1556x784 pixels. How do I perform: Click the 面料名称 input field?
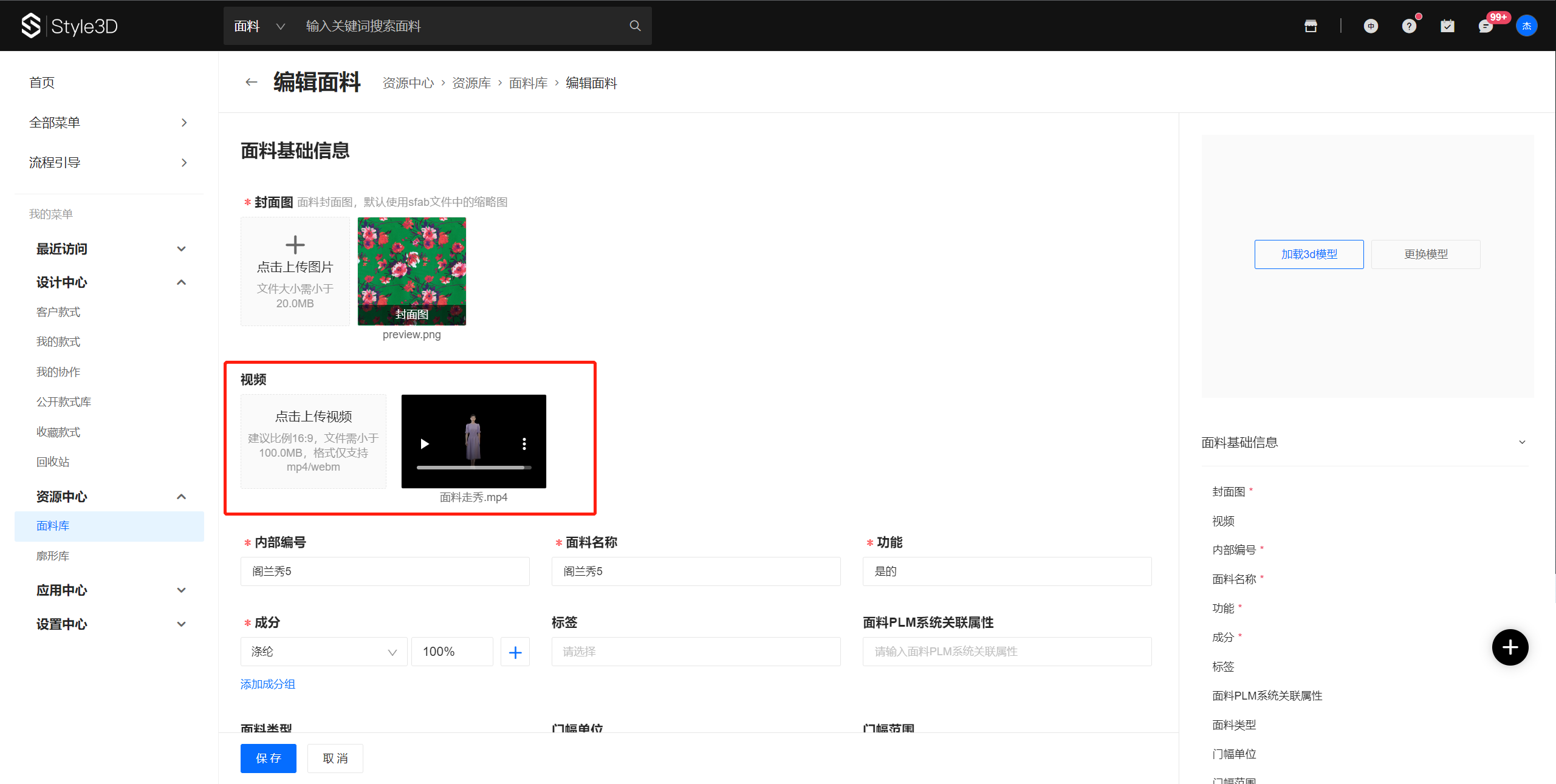(x=696, y=571)
